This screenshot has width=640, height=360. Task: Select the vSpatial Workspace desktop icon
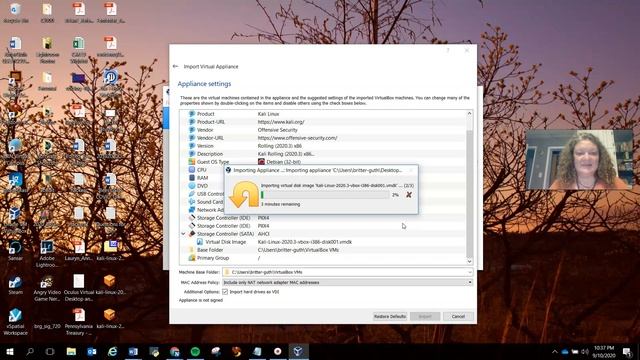click(x=16, y=322)
